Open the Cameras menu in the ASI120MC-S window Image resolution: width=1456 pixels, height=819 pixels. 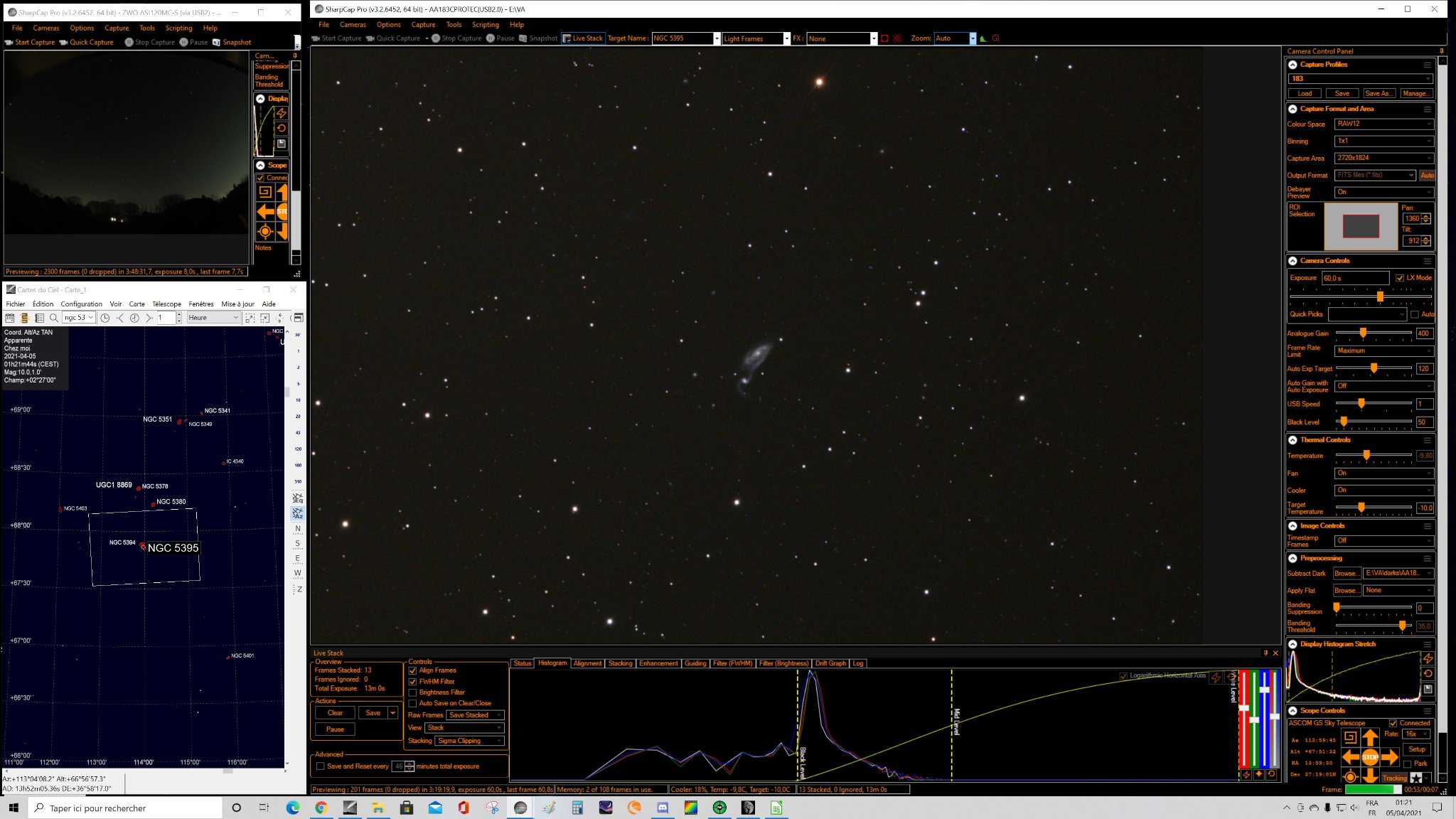tap(45, 28)
